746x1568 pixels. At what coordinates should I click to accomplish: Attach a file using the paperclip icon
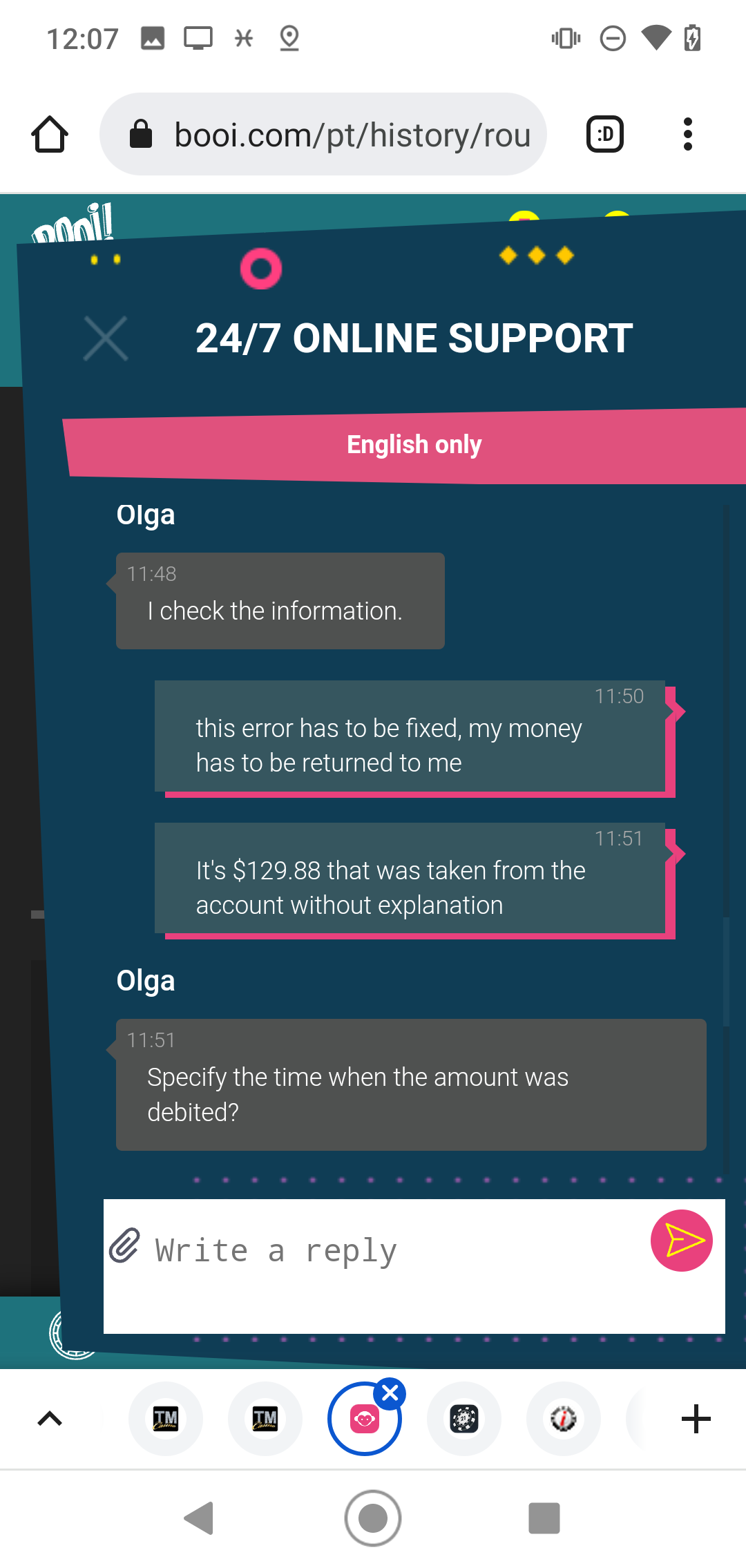(x=125, y=1246)
